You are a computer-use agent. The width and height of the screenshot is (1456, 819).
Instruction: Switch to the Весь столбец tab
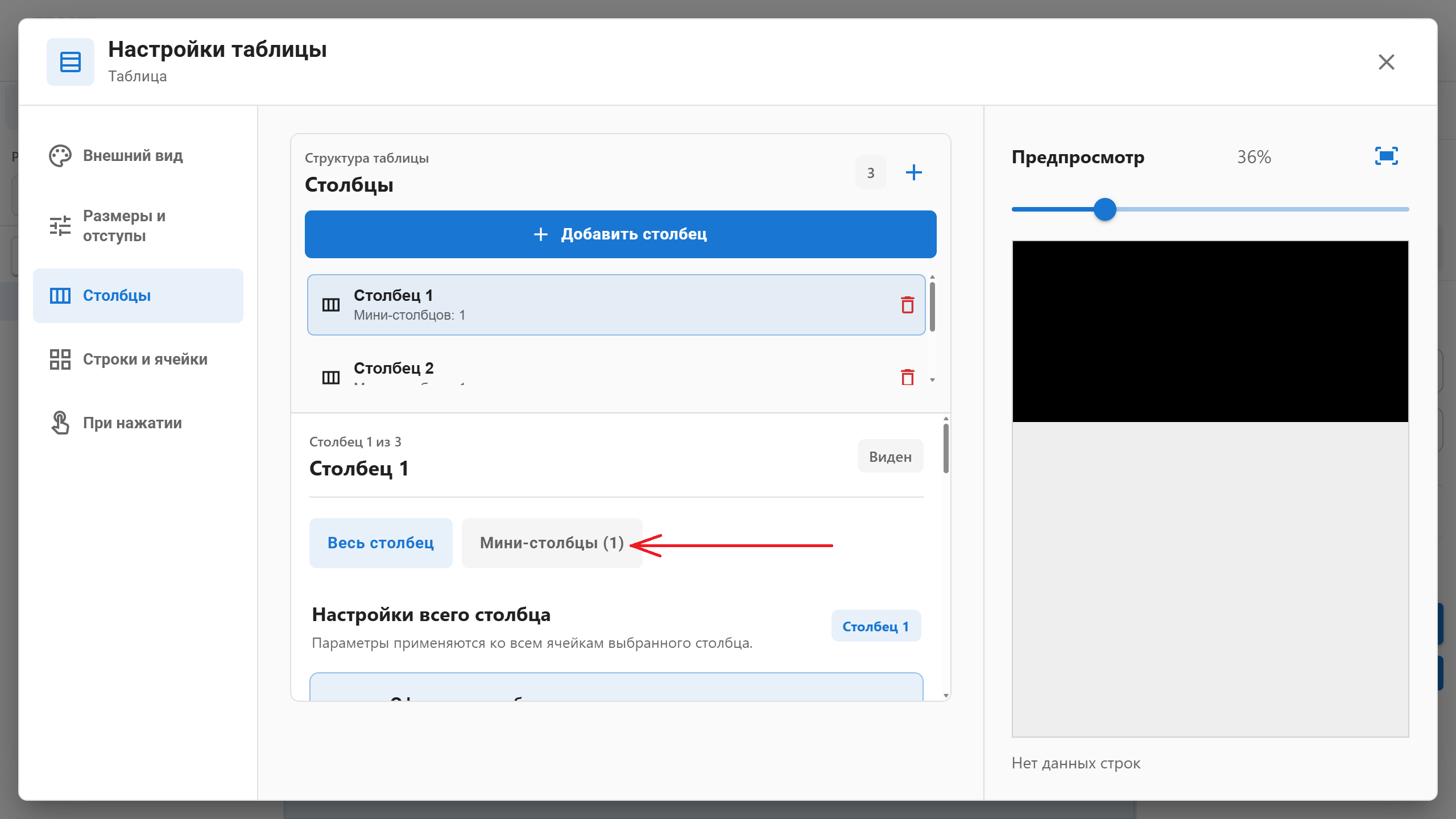click(x=380, y=543)
